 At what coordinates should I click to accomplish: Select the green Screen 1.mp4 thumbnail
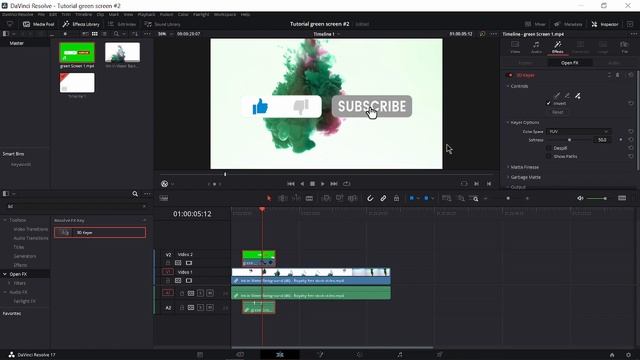coord(77,52)
